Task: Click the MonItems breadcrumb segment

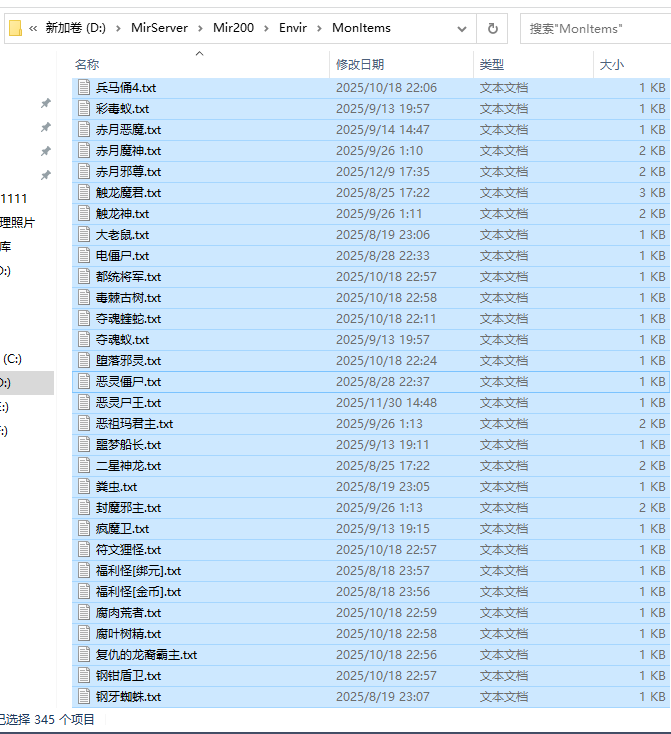Action: 361,28
